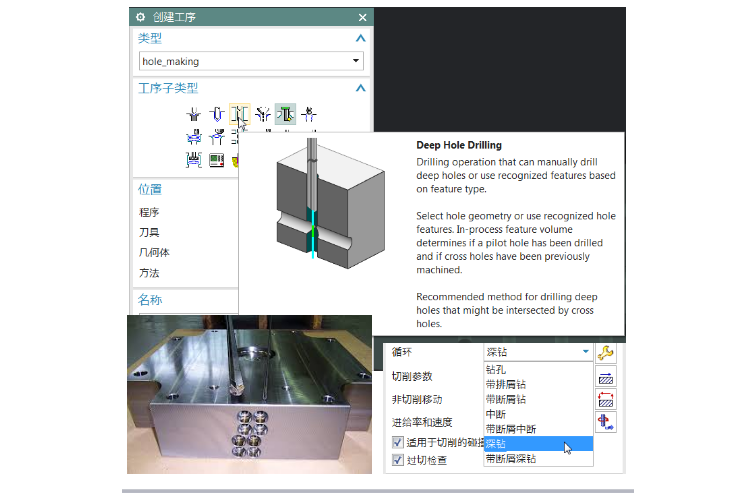Close the 创建工序 dialog
The width and height of the screenshot is (756, 493).
[x=362, y=17]
